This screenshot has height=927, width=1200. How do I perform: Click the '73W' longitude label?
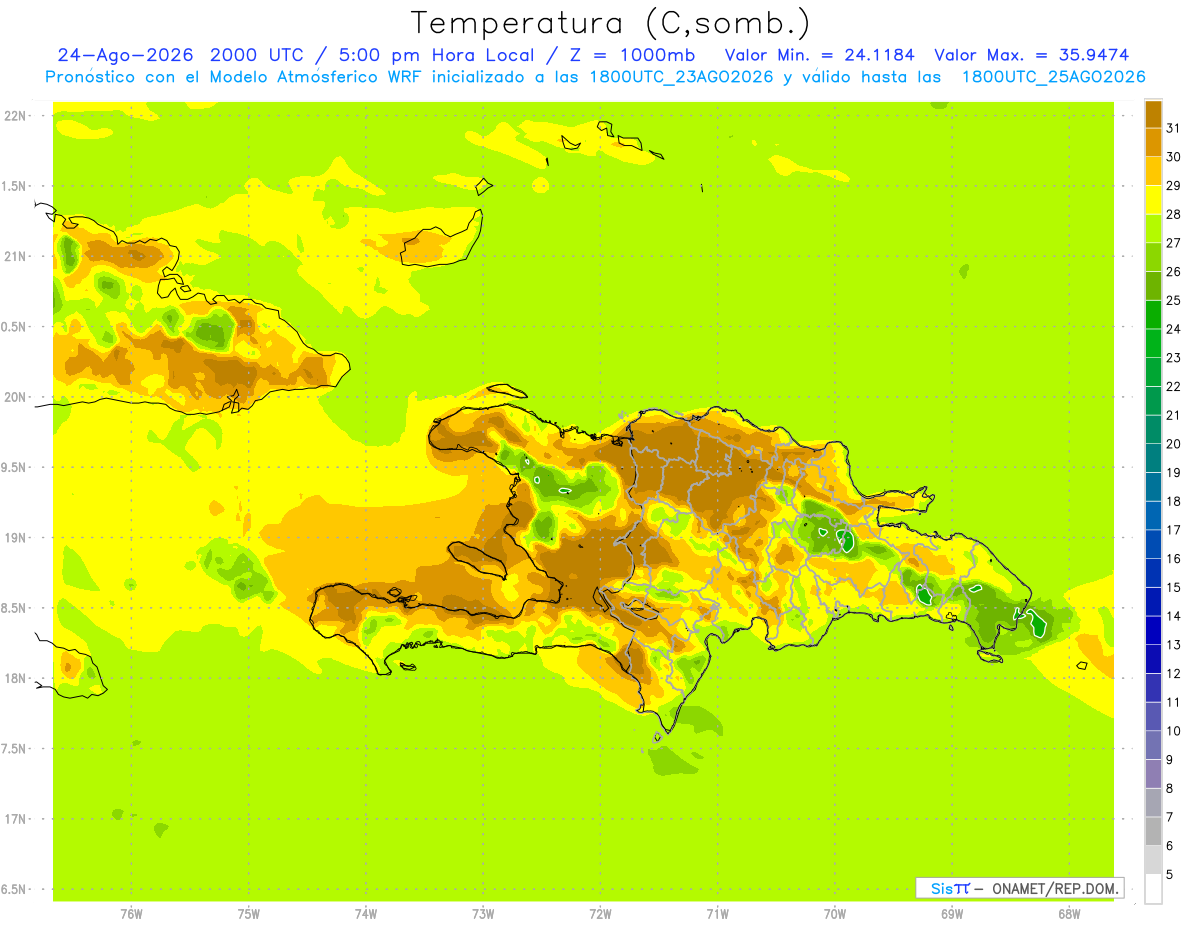483,914
